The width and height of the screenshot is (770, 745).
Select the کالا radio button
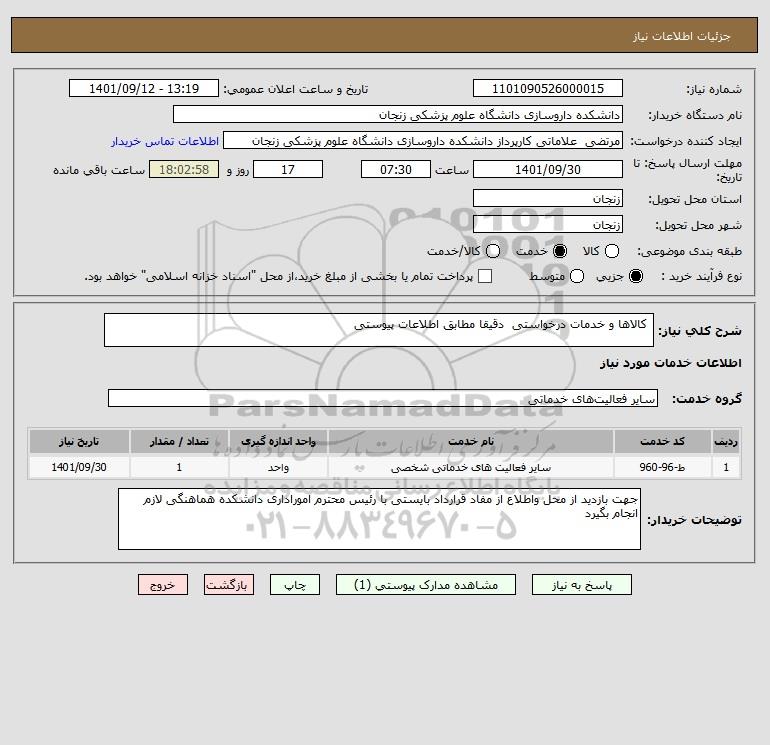click(611, 251)
